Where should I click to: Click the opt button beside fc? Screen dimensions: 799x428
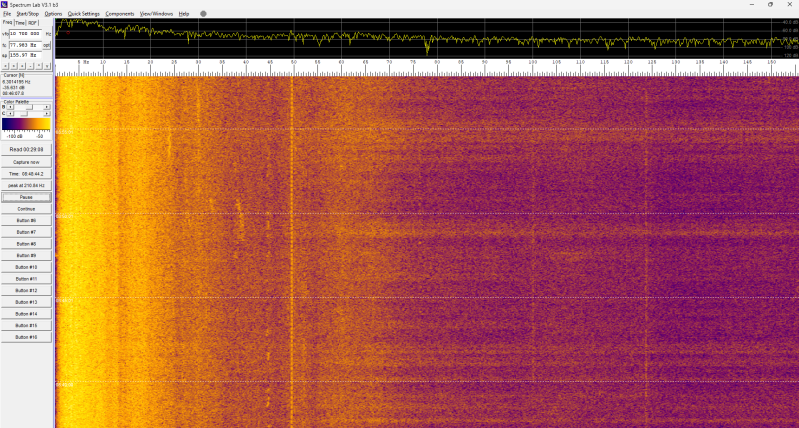coord(46,45)
